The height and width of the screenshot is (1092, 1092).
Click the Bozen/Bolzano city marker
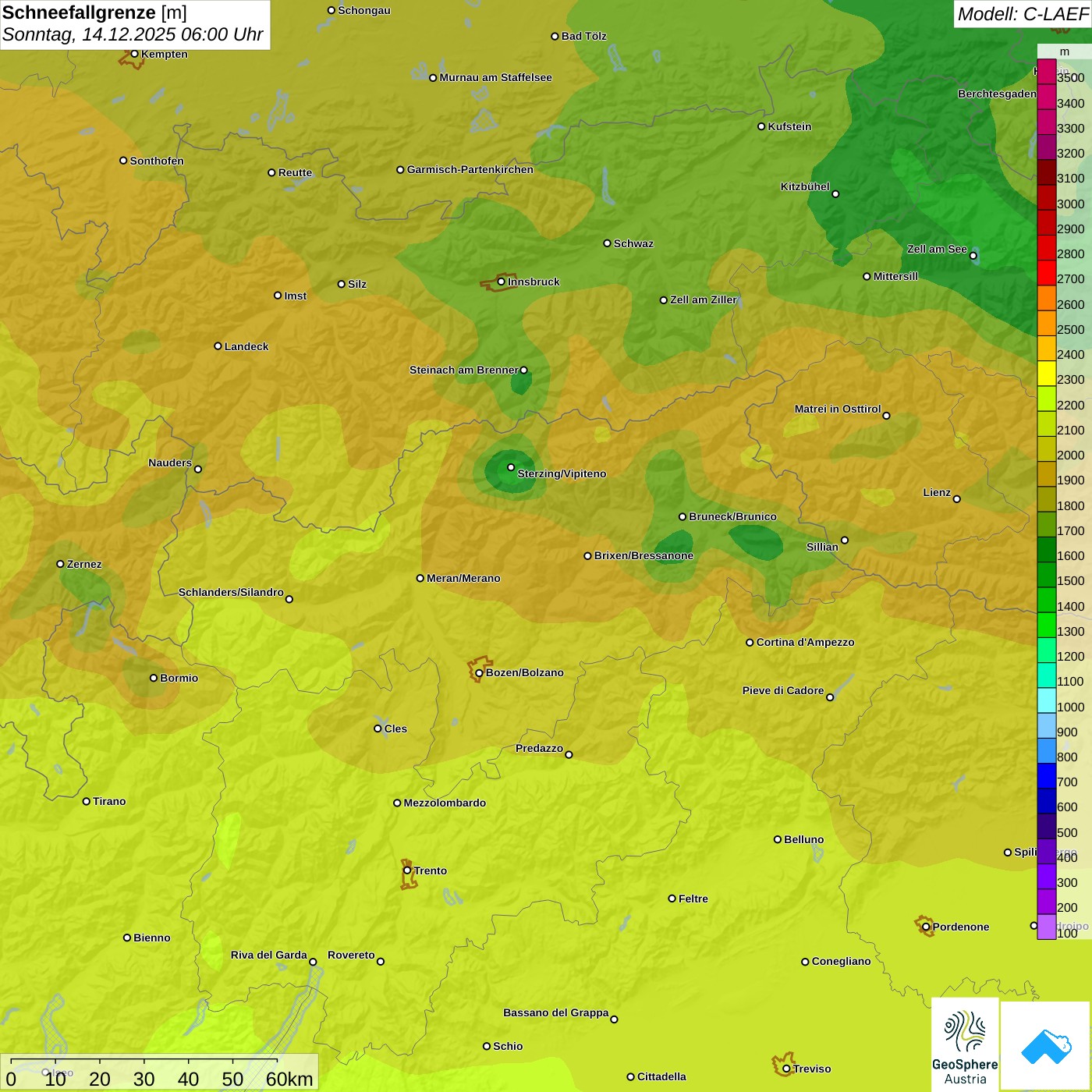[480, 672]
